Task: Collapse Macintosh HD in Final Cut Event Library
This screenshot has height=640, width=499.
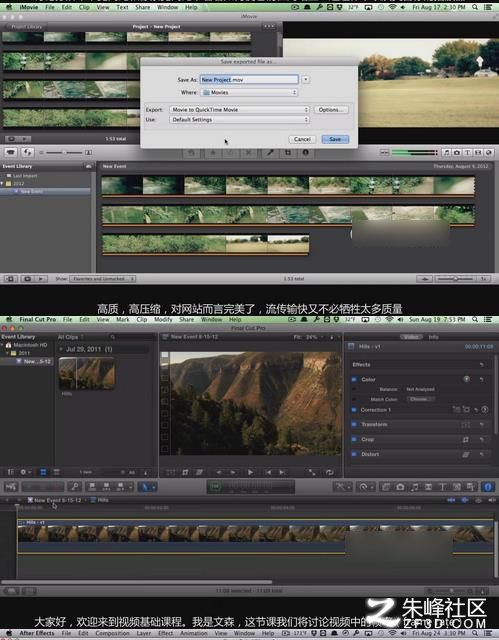Action: [2, 345]
